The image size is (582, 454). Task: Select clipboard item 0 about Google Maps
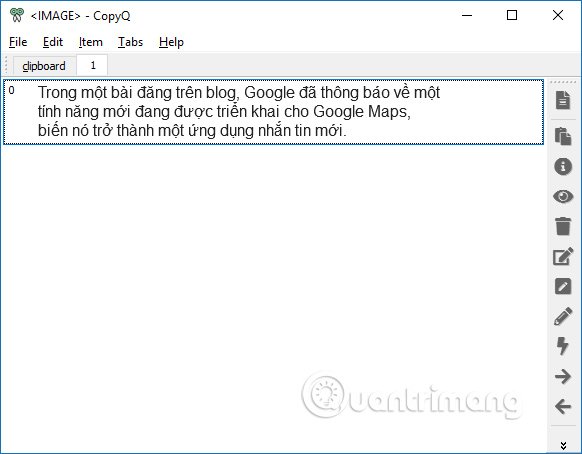tap(273, 112)
